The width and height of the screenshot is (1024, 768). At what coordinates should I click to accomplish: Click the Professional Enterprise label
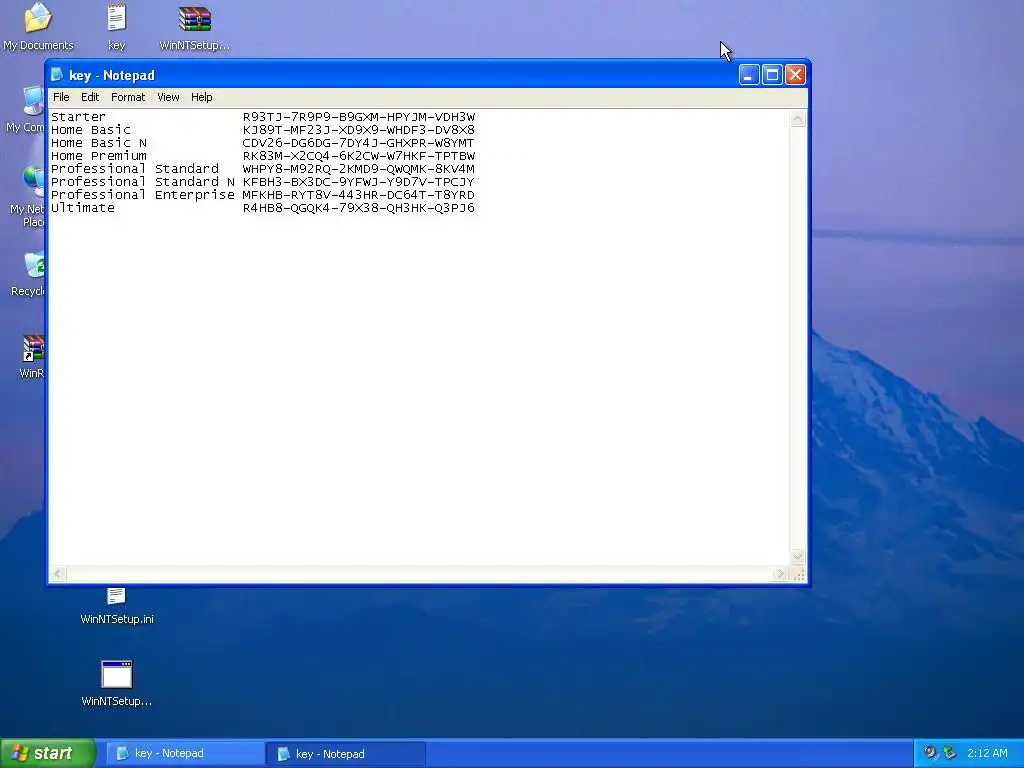142,195
